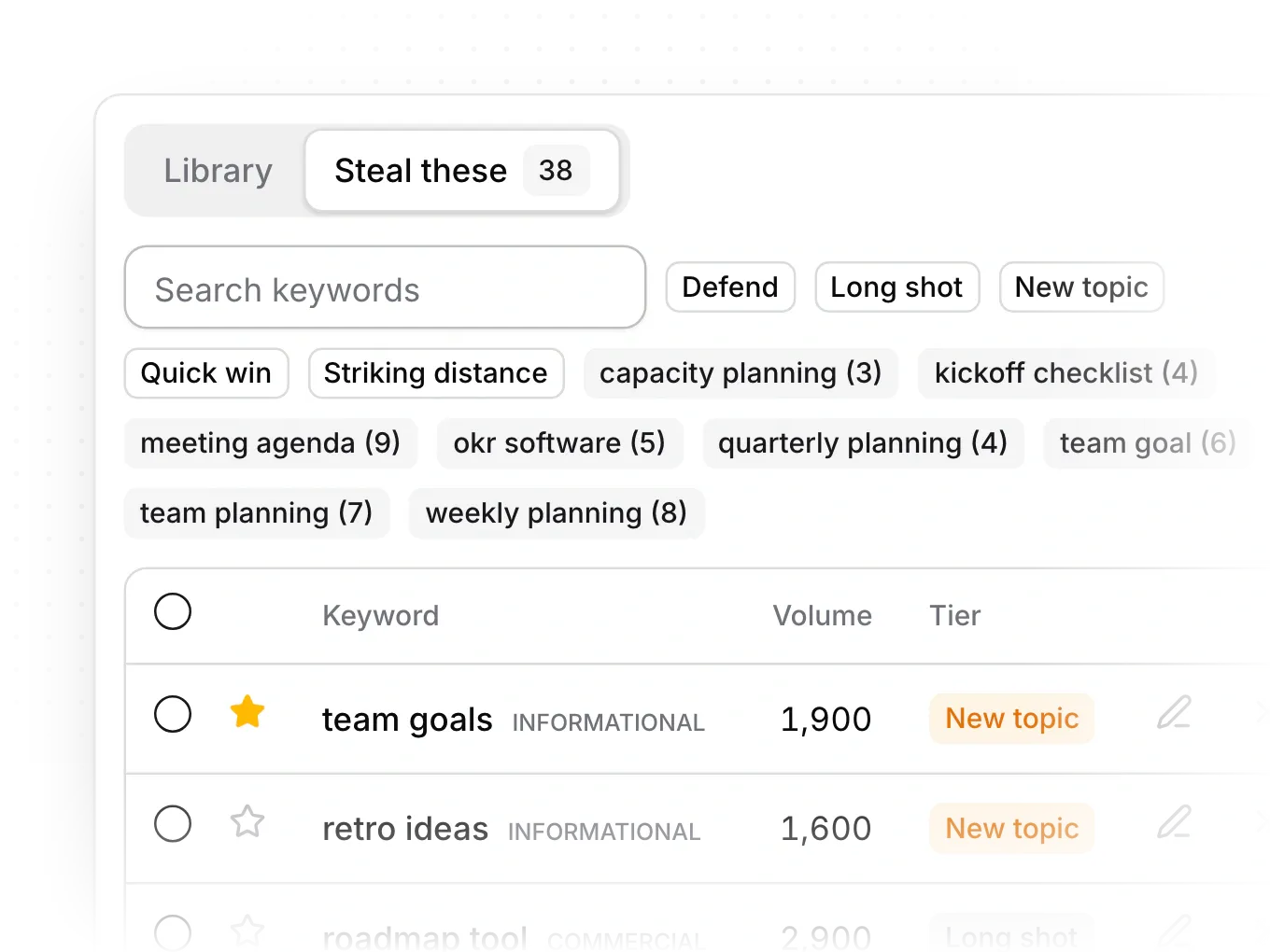Screen dimensions: 1270x952
Task: Filter by meeting agenda (9) cluster
Action: (x=271, y=443)
